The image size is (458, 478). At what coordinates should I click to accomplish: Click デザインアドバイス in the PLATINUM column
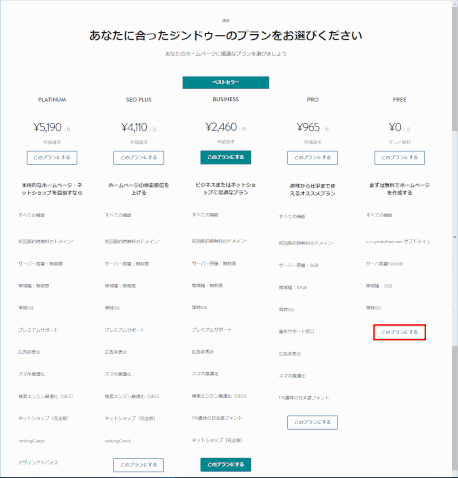(38, 463)
